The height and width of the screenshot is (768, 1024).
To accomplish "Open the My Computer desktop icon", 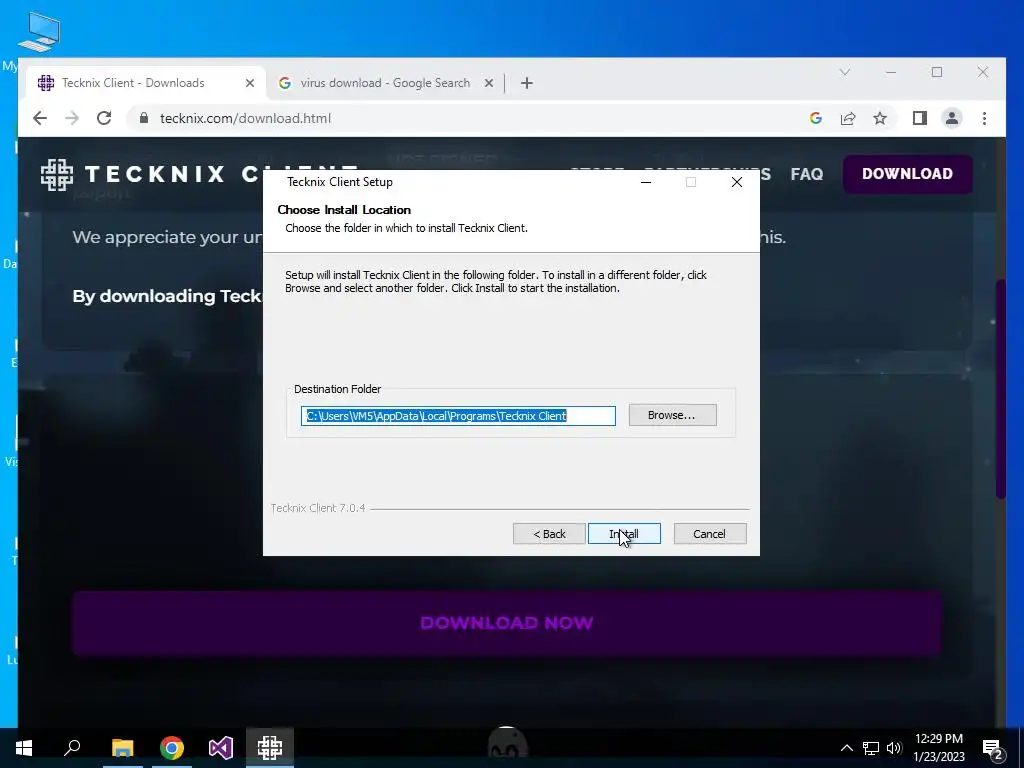I will pyautogui.click(x=38, y=33).
